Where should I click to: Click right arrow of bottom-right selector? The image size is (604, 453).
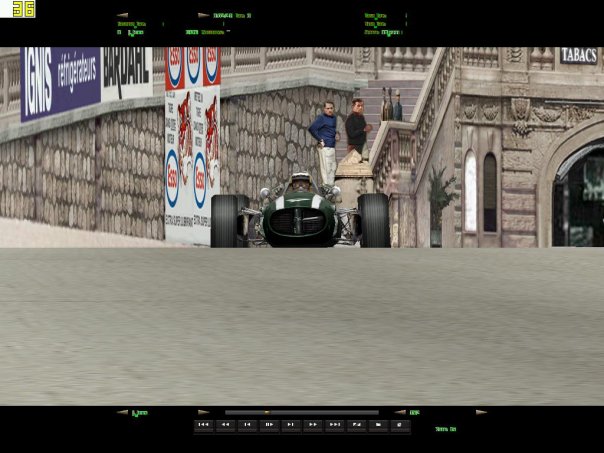click(x=480, y=412)
